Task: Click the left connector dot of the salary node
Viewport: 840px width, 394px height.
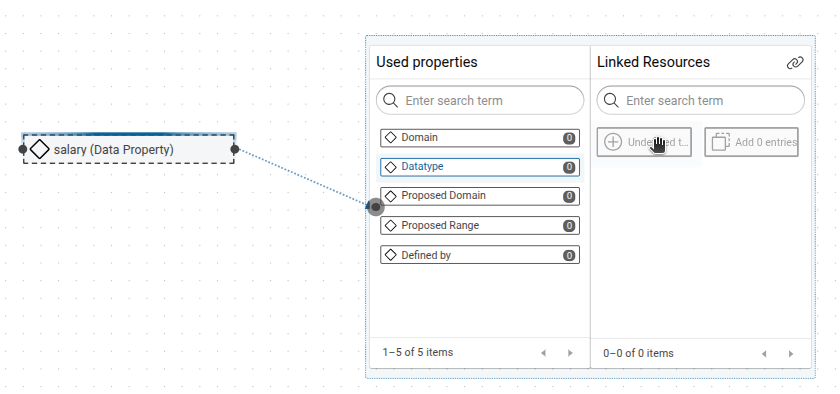Action: [x=22, y=149]
